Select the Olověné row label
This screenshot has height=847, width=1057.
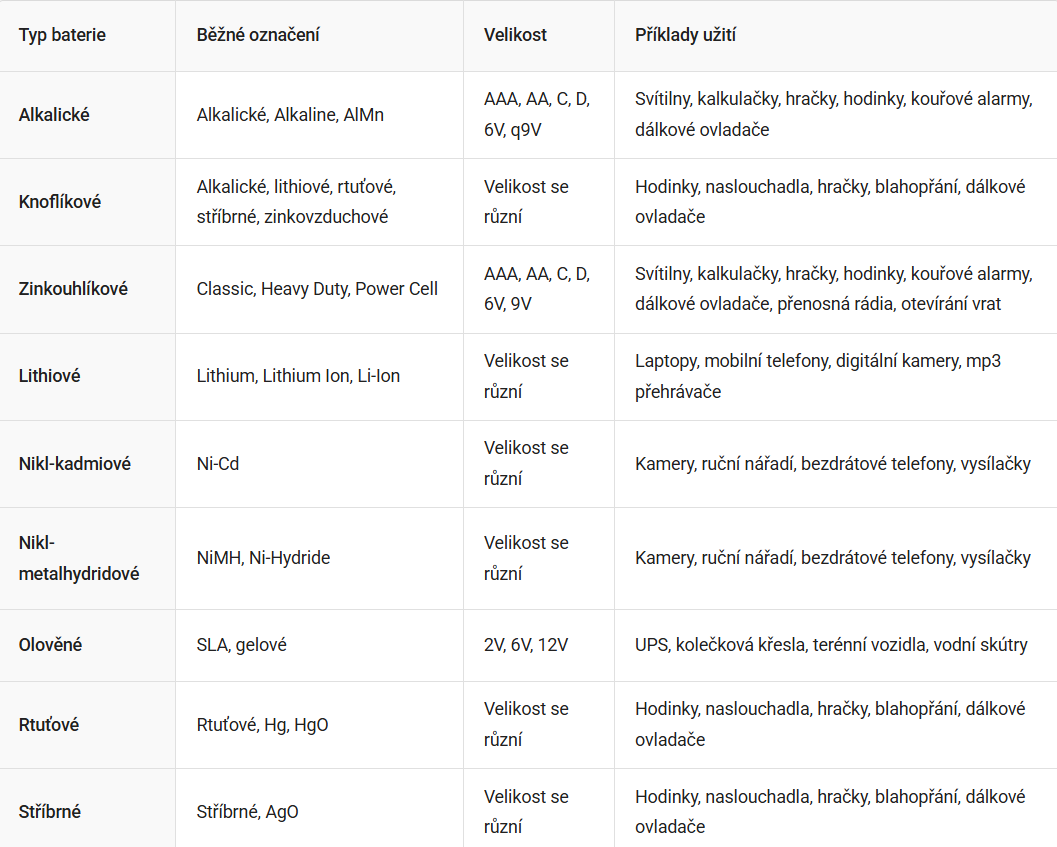51,645
